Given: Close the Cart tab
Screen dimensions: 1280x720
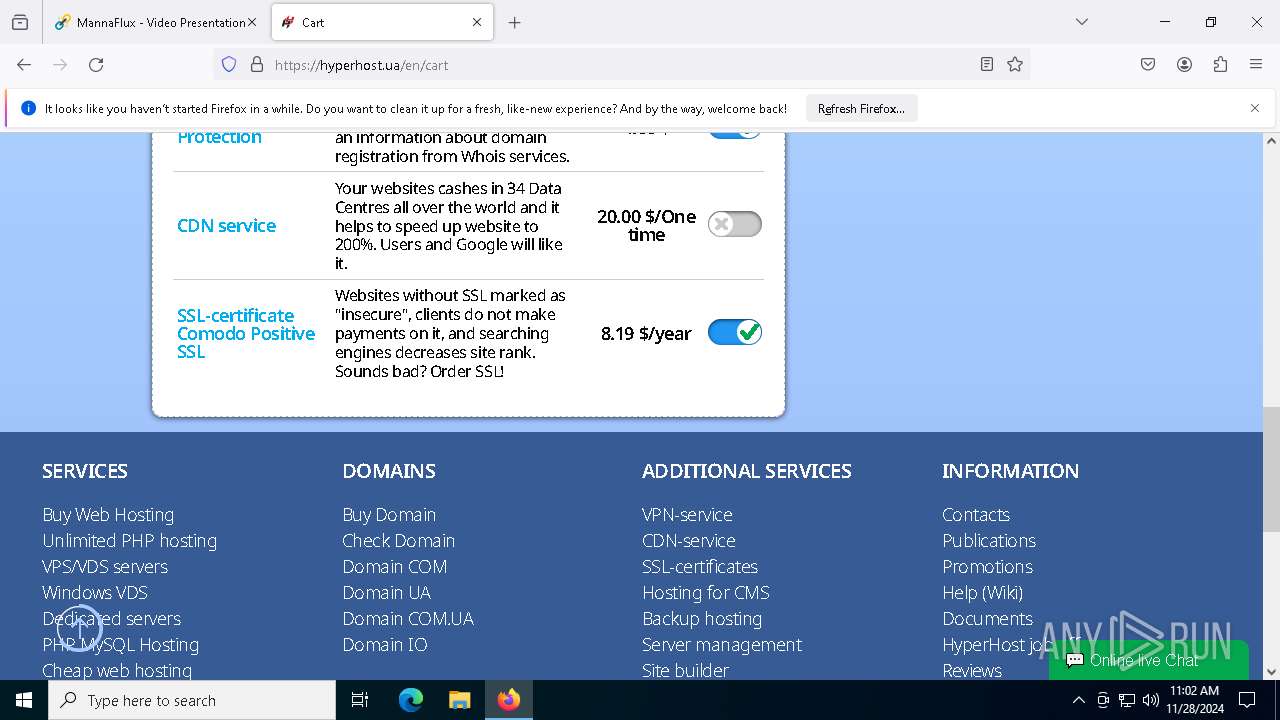Looking at the screenshot, I should click(x=477, y=22).
